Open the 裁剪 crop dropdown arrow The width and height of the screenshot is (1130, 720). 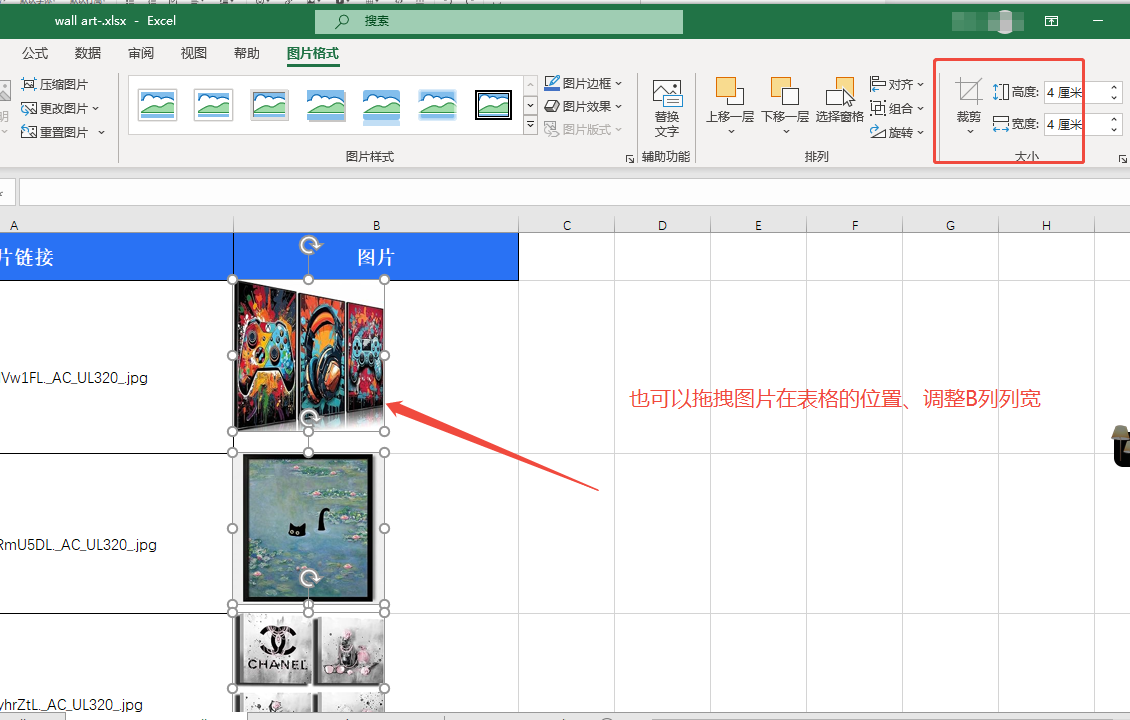[969, 132]
